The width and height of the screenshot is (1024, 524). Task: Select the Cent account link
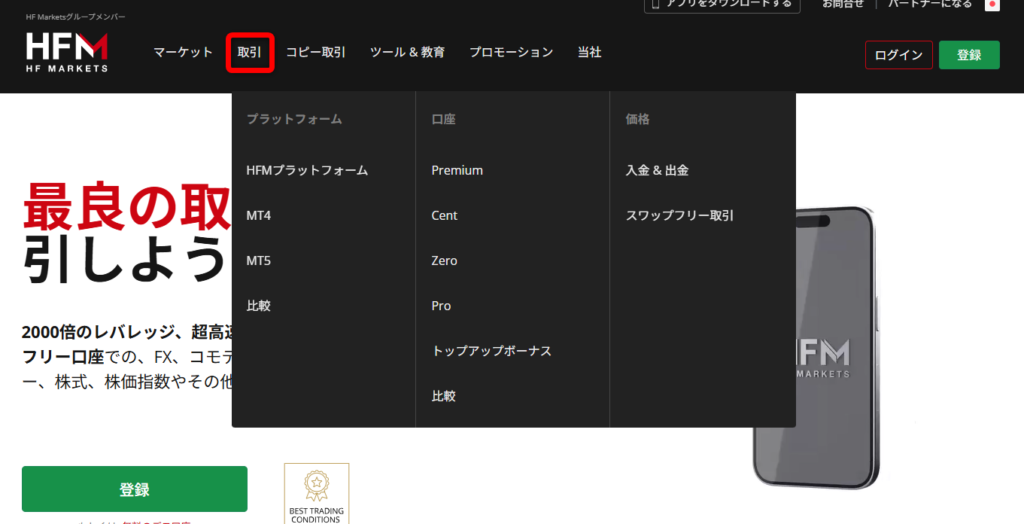click(x=444, y=216)
